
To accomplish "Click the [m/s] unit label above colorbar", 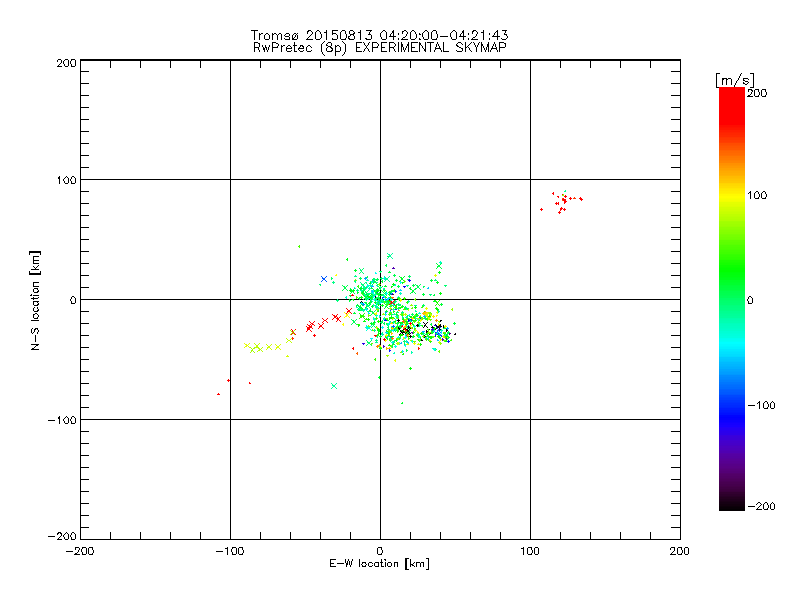I will pos(735,80).
